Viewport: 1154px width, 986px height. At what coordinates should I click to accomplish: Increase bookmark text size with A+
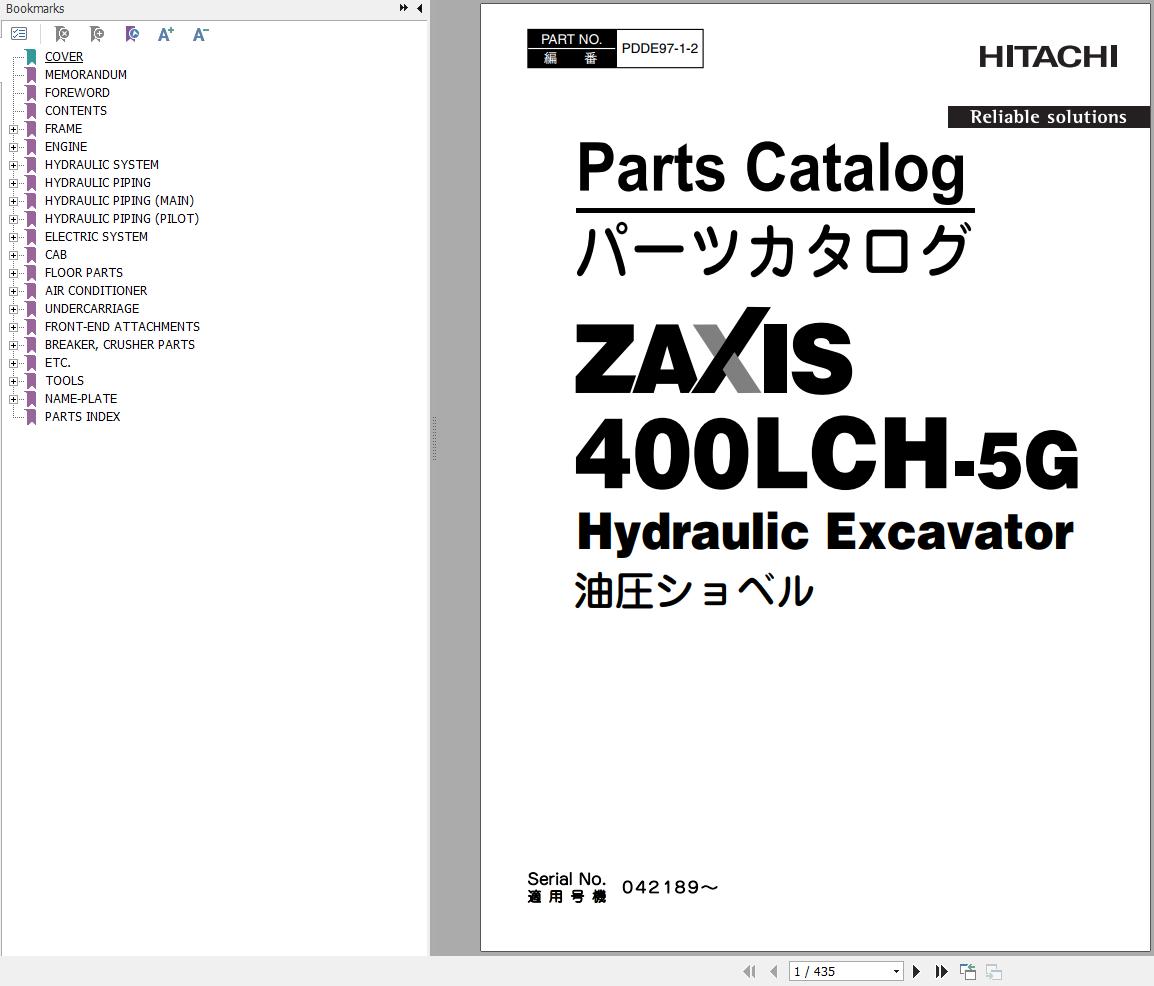pyautogui.click(x=166, y=34)
